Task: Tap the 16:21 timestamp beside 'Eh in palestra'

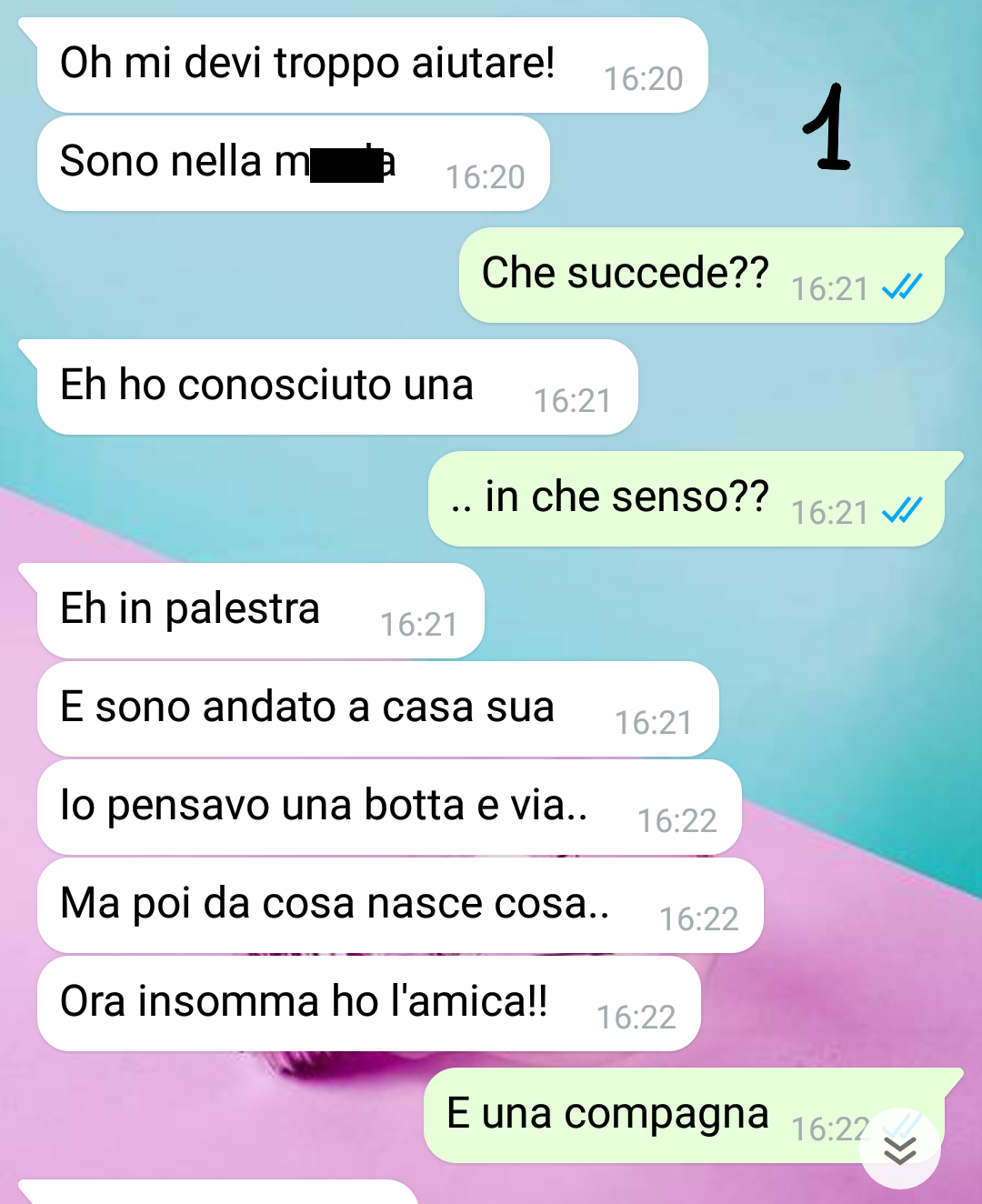Action: (x=419, y=625)
